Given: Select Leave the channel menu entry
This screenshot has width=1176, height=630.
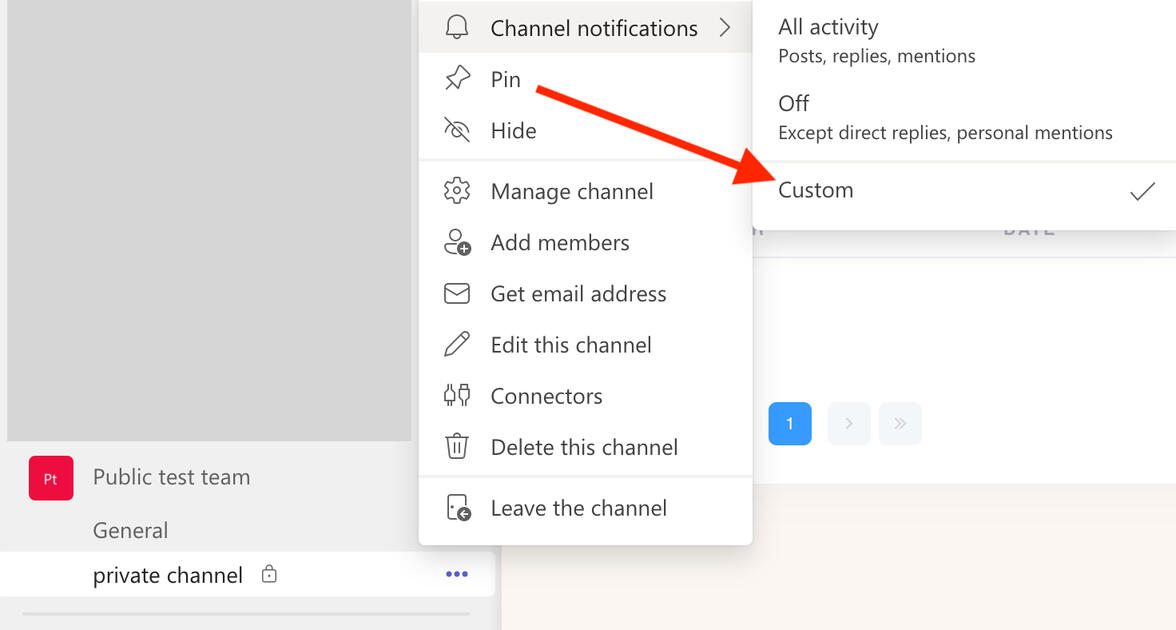Looking at the screenshot, I should click(578, 508).
